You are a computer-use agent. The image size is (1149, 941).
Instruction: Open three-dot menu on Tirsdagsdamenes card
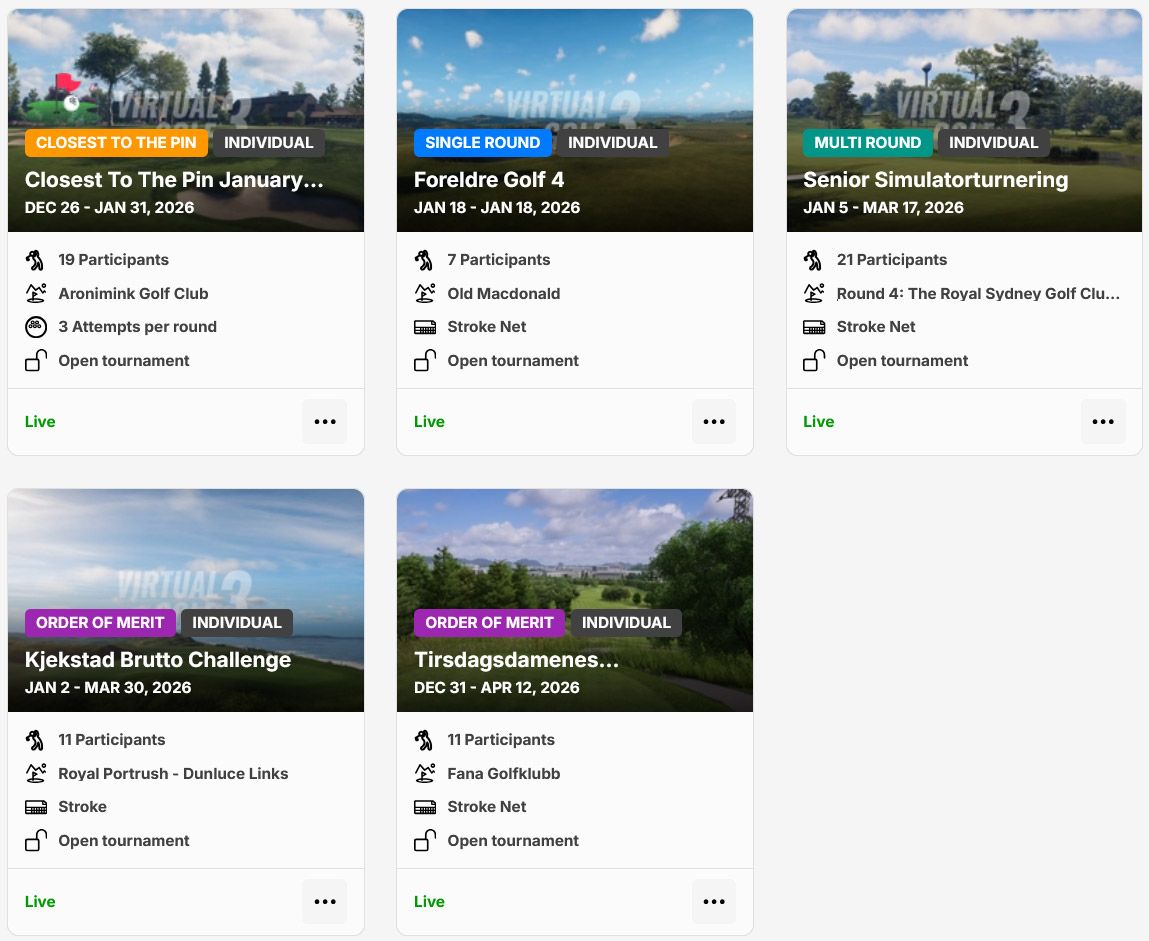713,902
